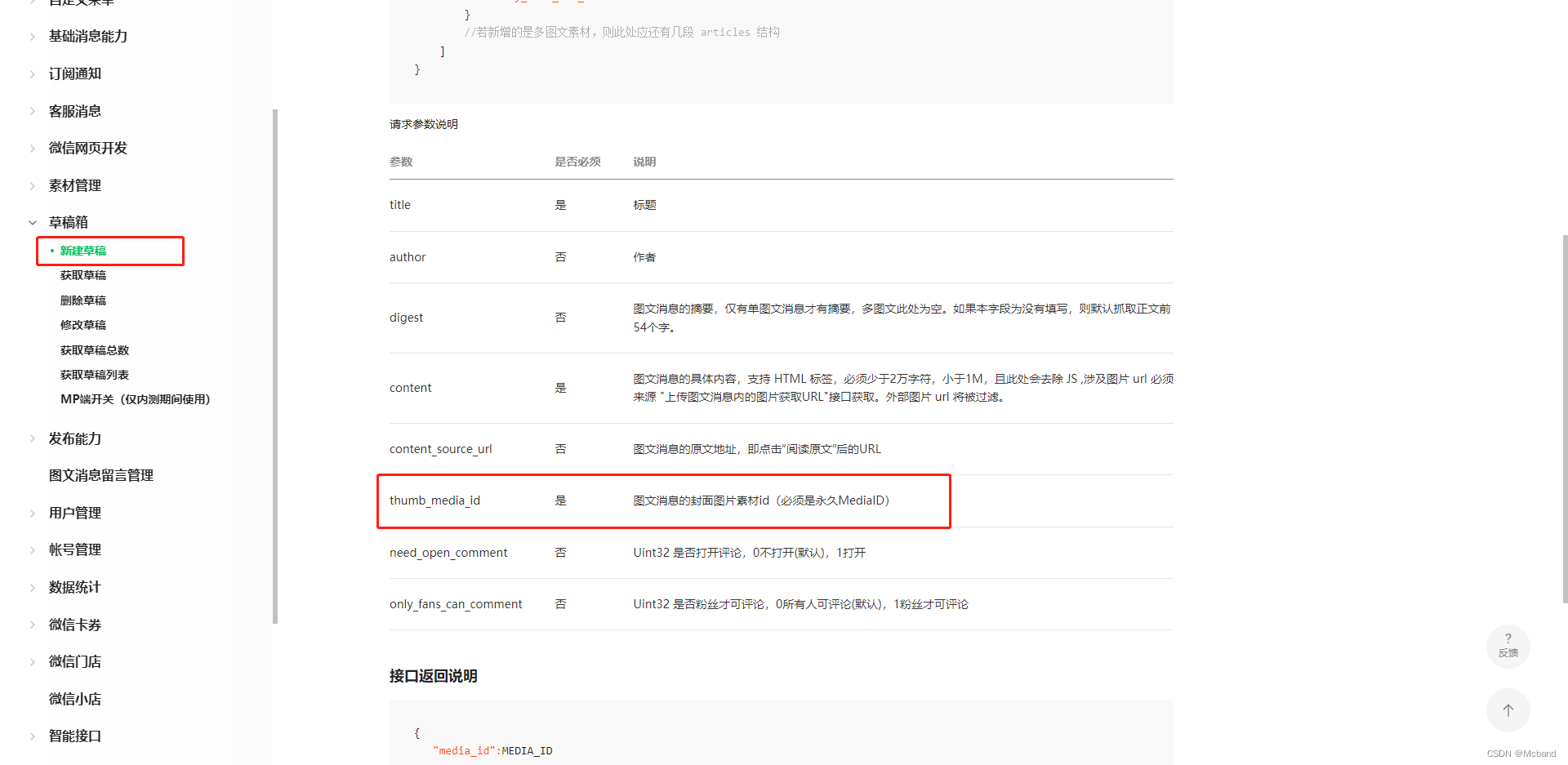
Task: Click the digest parameter cell
Action: pyautogui.click(x=406, y=318)
